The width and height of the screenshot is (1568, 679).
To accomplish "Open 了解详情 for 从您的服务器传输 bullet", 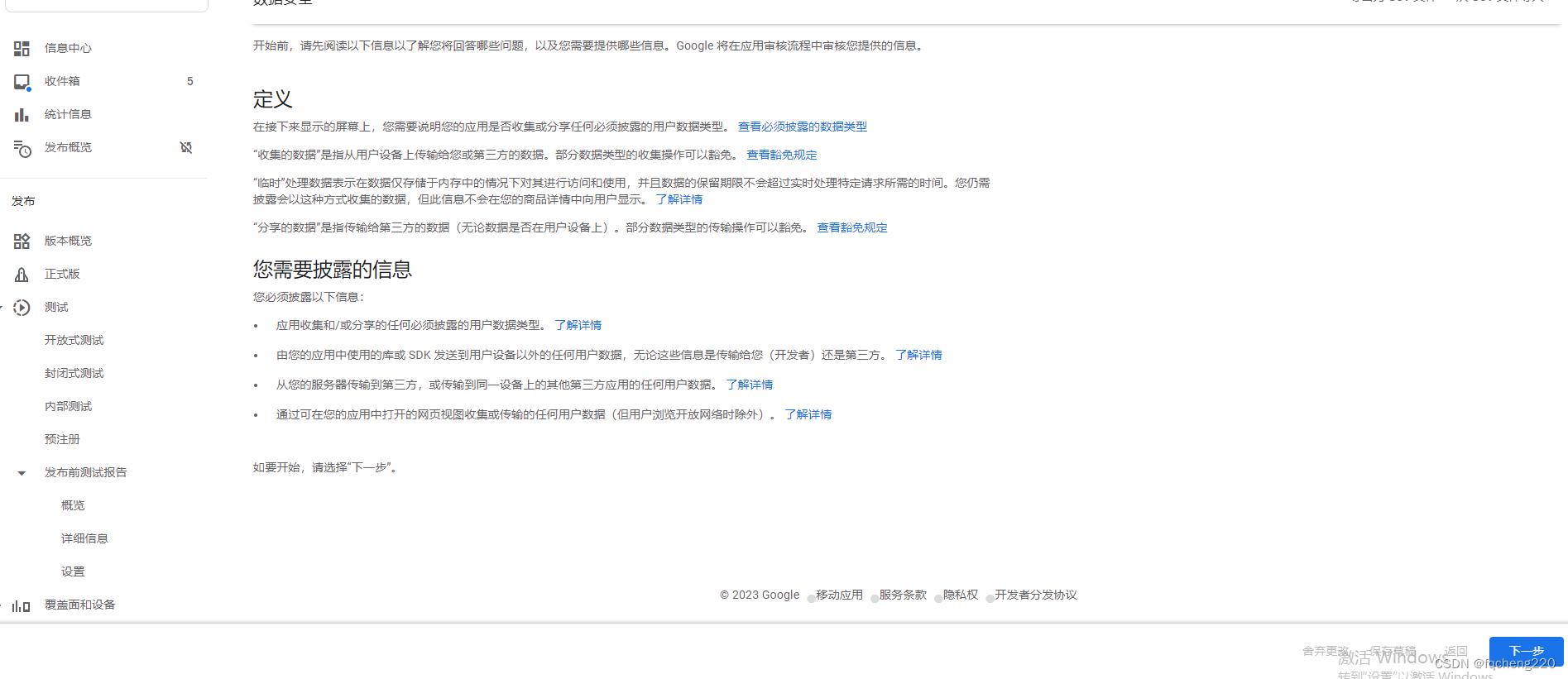I will click(x=750, y=385).
